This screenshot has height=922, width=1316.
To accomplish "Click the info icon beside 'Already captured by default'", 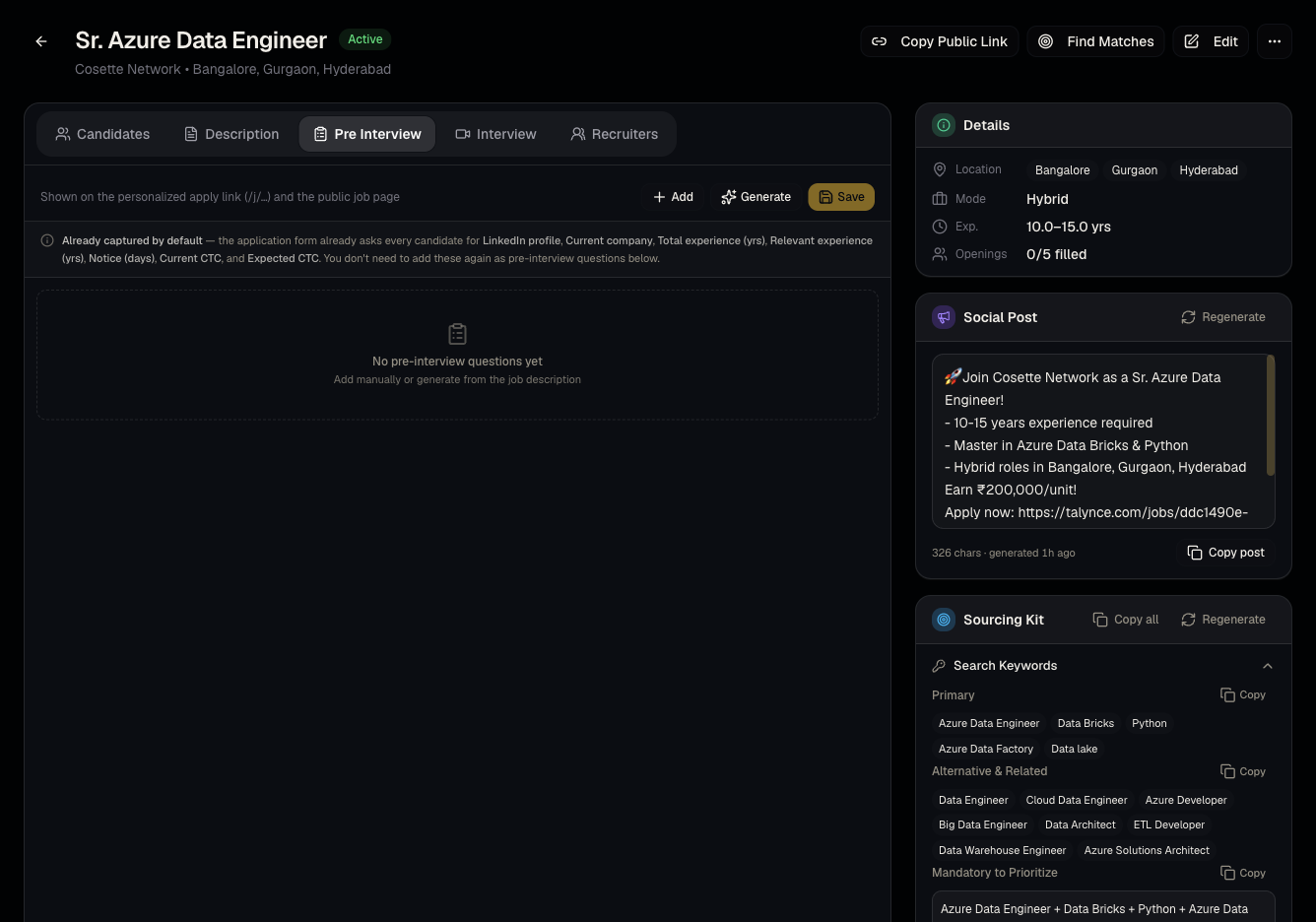I will 47,240.
